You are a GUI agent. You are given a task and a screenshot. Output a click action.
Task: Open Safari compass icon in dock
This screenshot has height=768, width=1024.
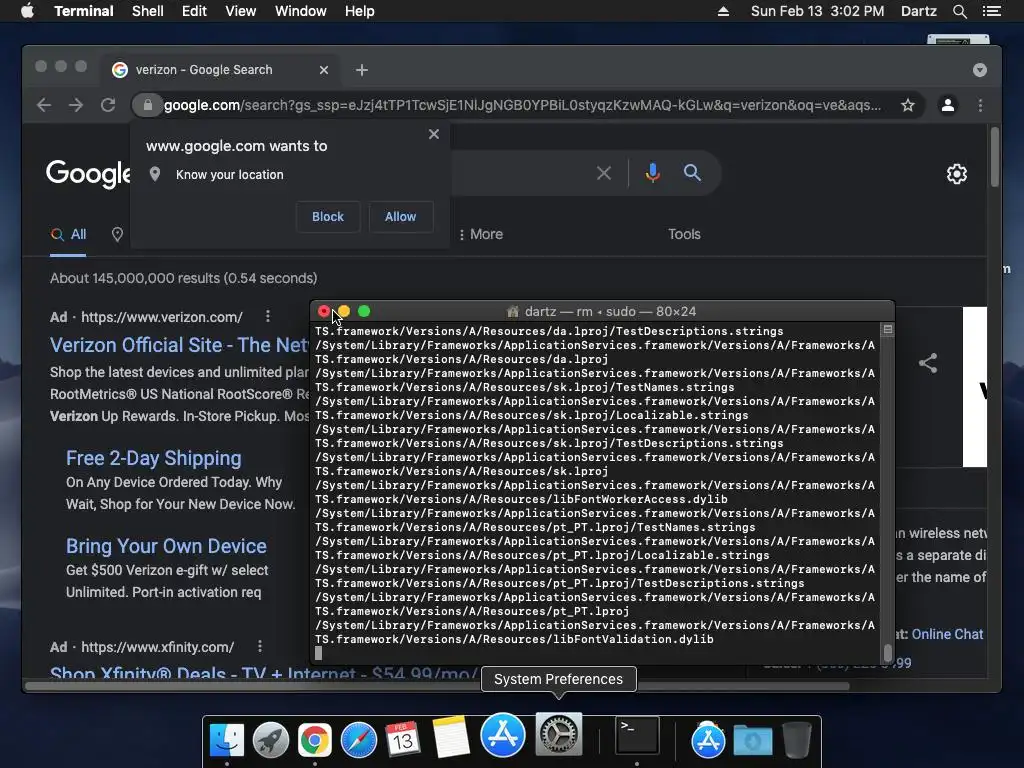point(359,740)
